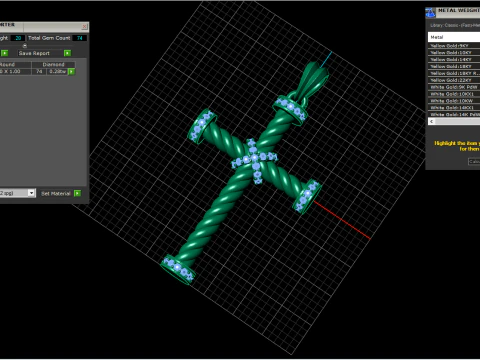Screen dimensions: 480x360
Task: Select Yellow Gold 22KY in metal list
Action: click(454, 80)
